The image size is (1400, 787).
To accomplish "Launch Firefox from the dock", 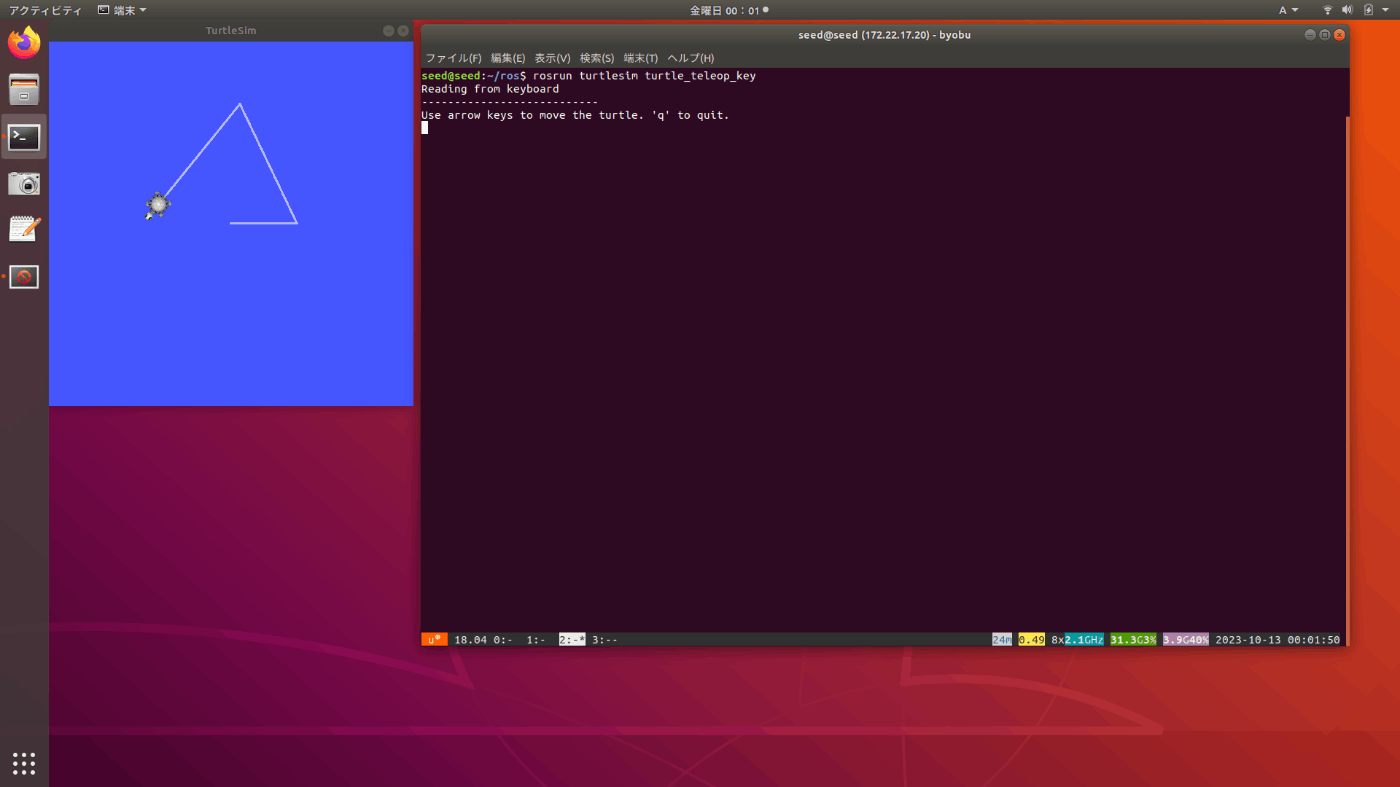I will (24, 43).
